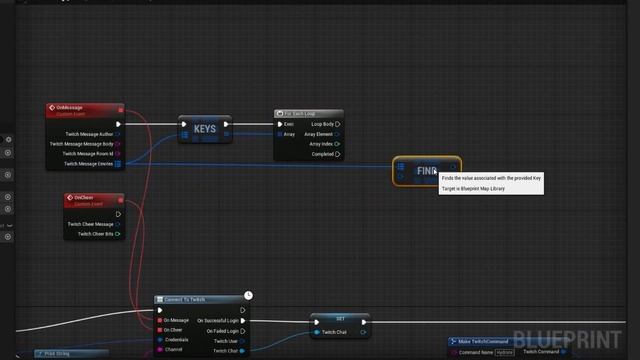Click the Twitch Cheer Bits output pin

pos(118,234)
